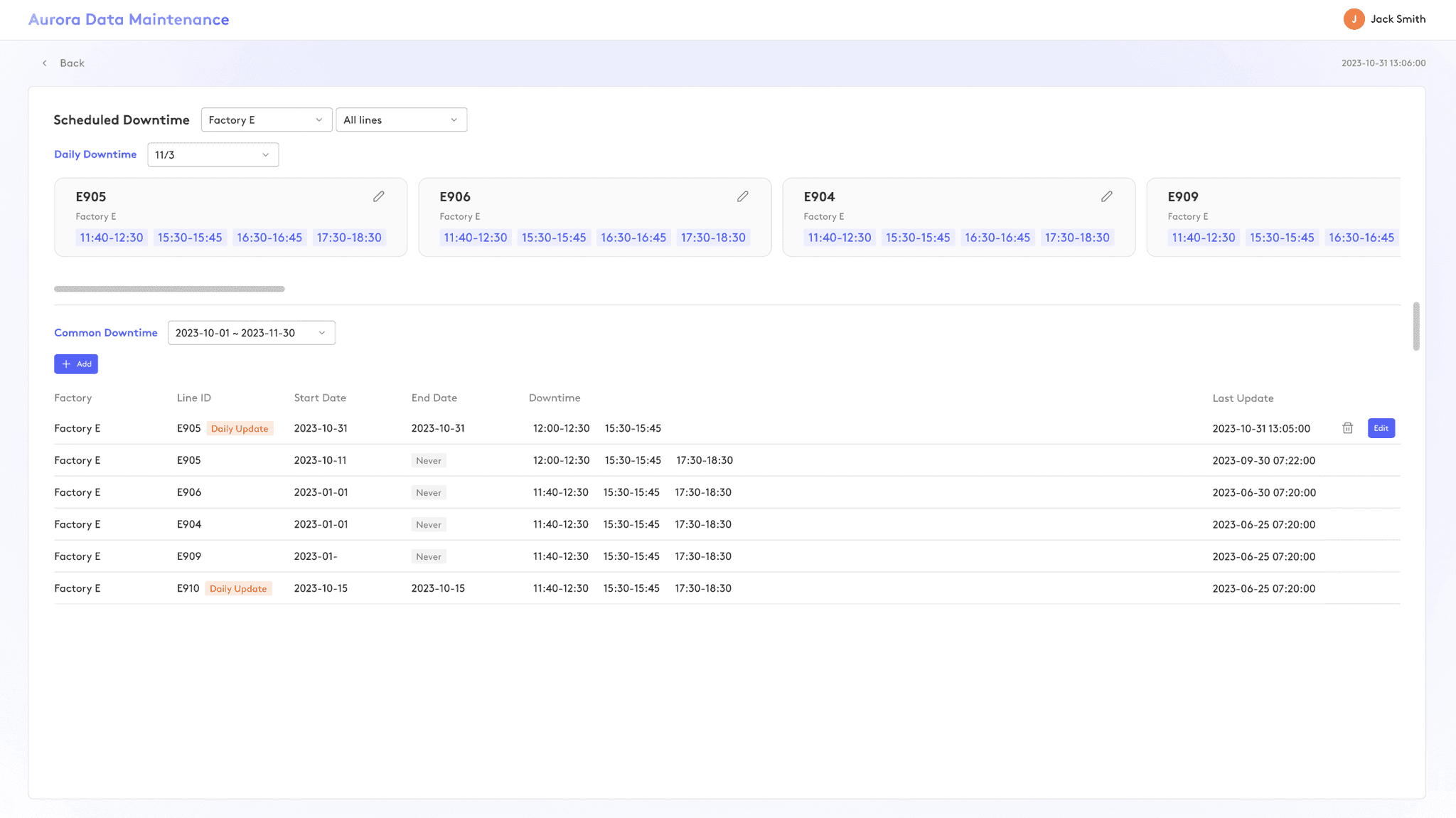Click the Line ID column header
Screen dimensions: 1456x818
[193, 398]
